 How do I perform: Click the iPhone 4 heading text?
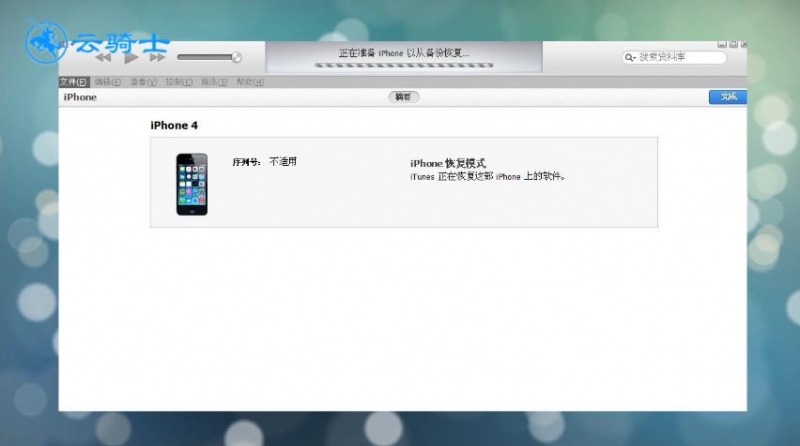tap(174, 126)
